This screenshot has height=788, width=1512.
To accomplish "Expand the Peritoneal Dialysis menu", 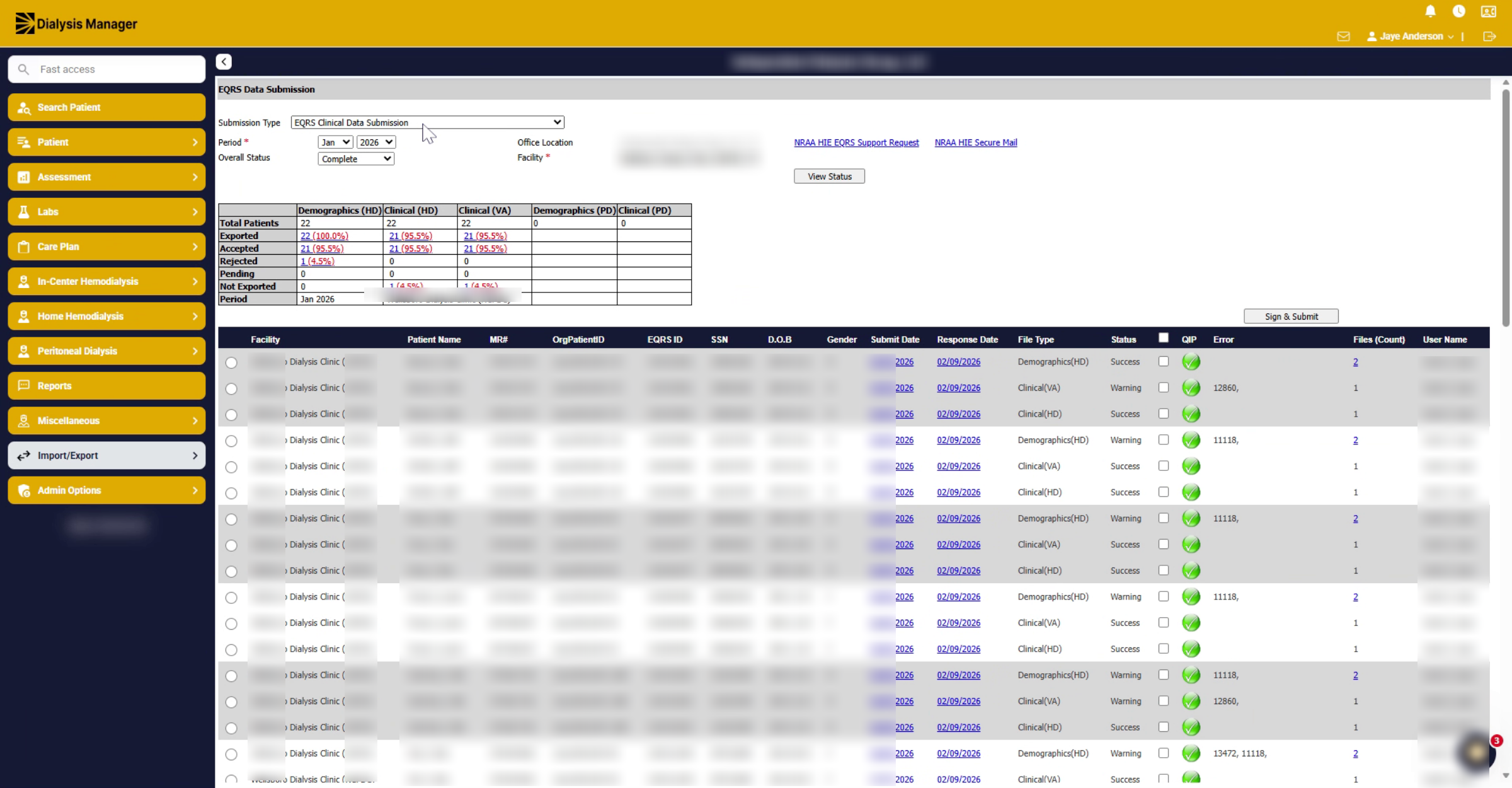I will [106, 351].
